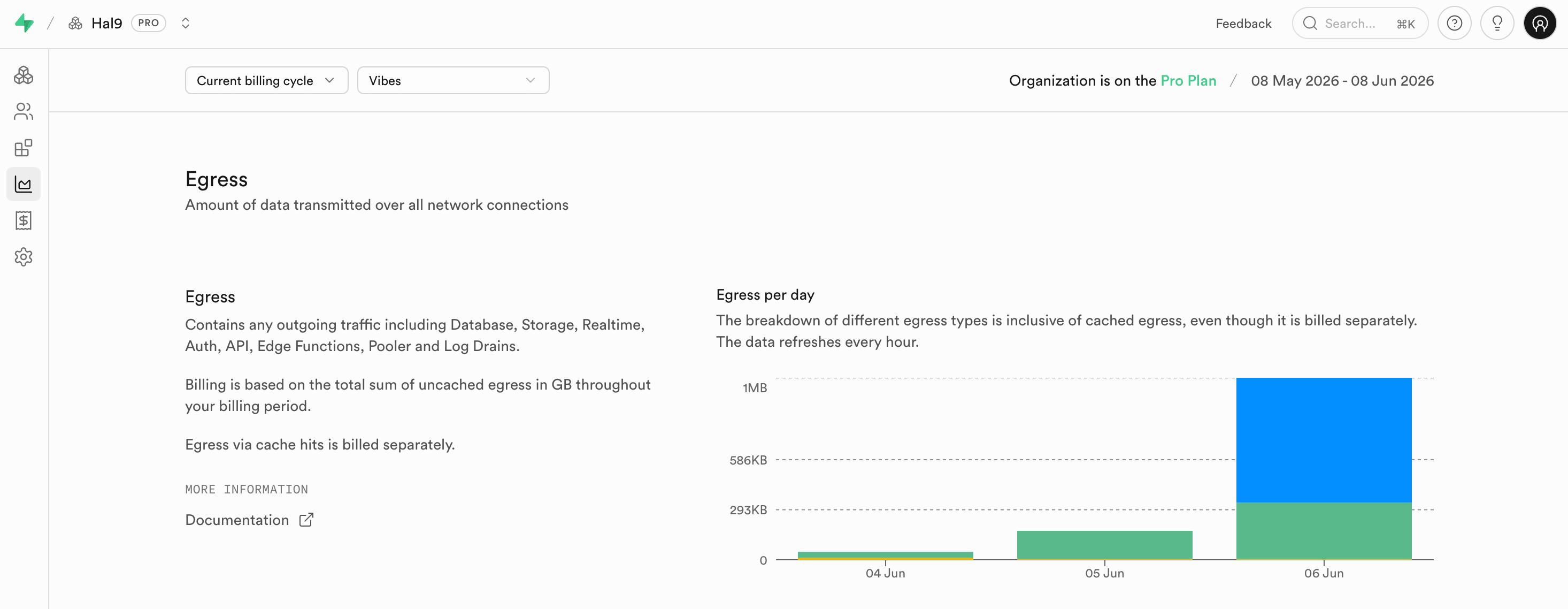
Task: Click the green 05 Jun bar
Action: coord(1104,544)
